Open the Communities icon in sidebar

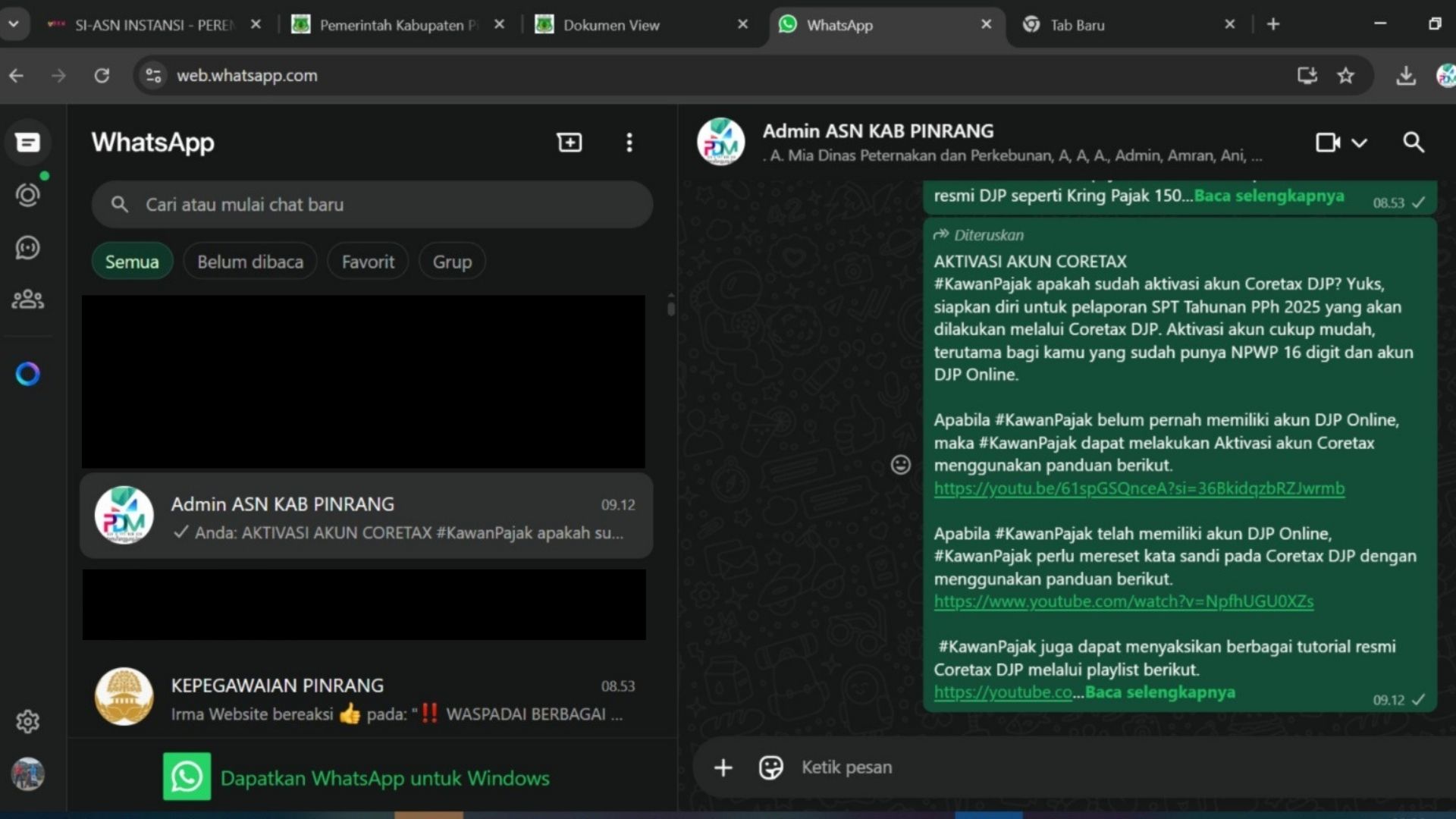tap(27, 300)
